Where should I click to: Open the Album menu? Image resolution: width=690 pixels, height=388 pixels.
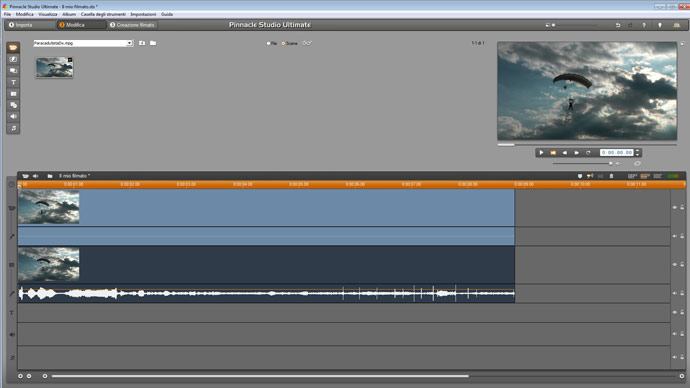69,14
